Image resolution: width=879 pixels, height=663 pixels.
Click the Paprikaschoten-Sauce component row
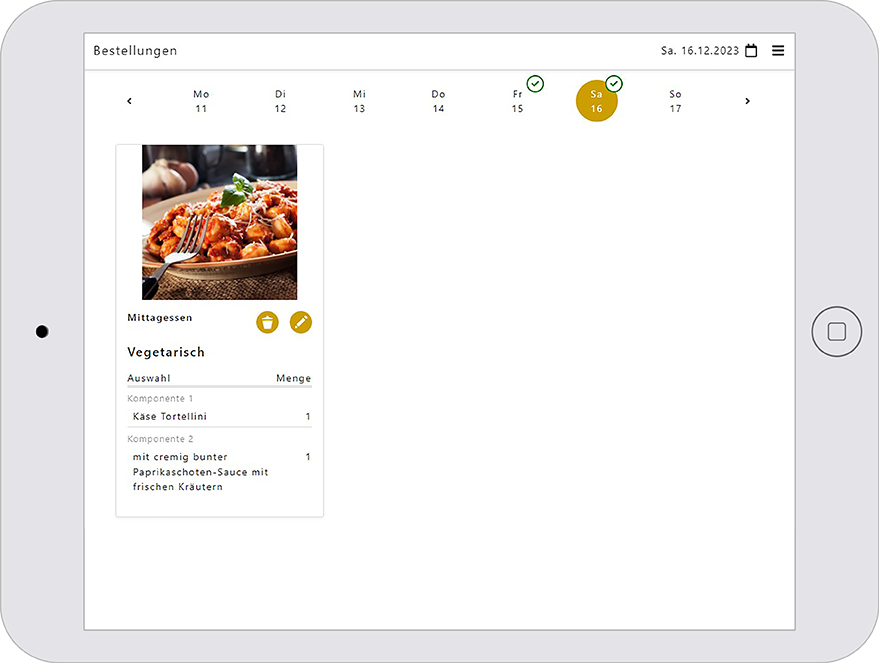point(219,472)
